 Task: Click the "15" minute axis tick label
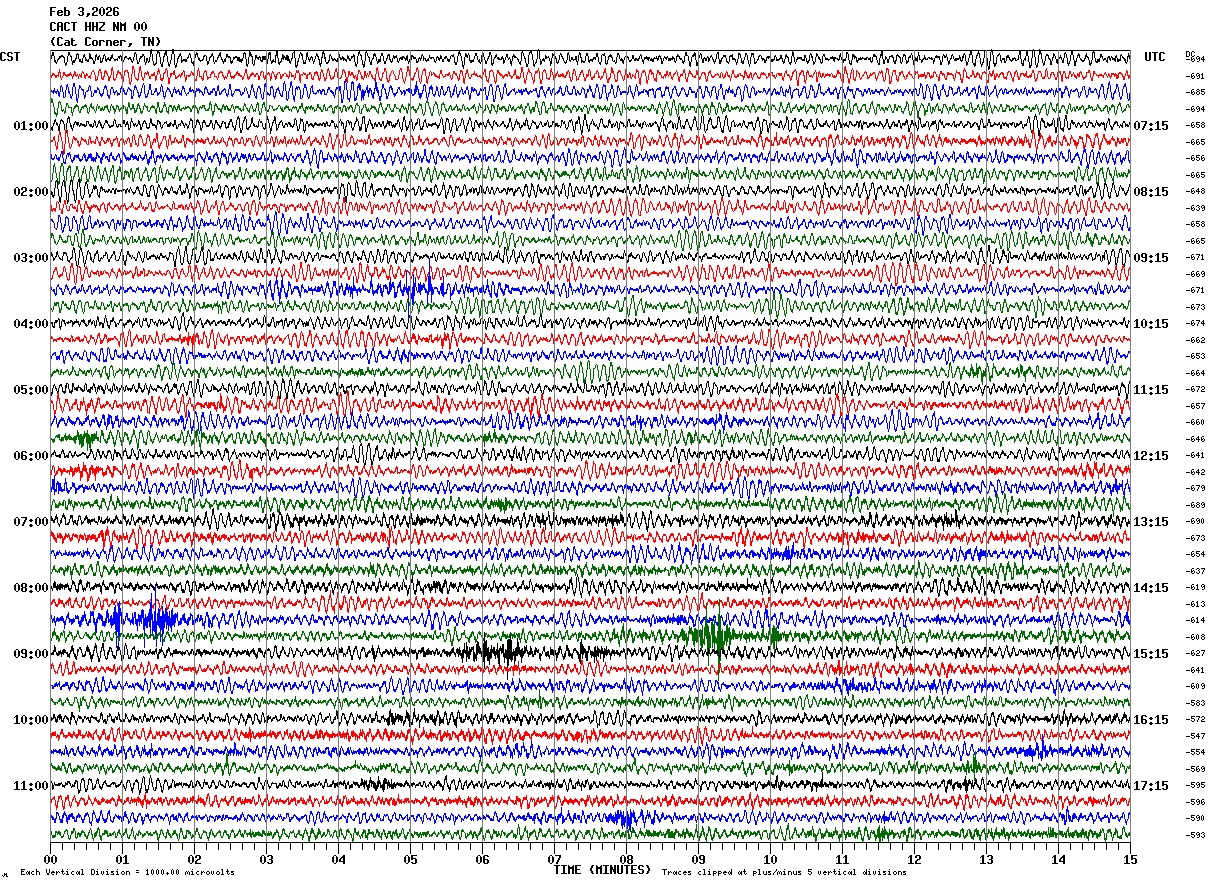[1130, 859]
